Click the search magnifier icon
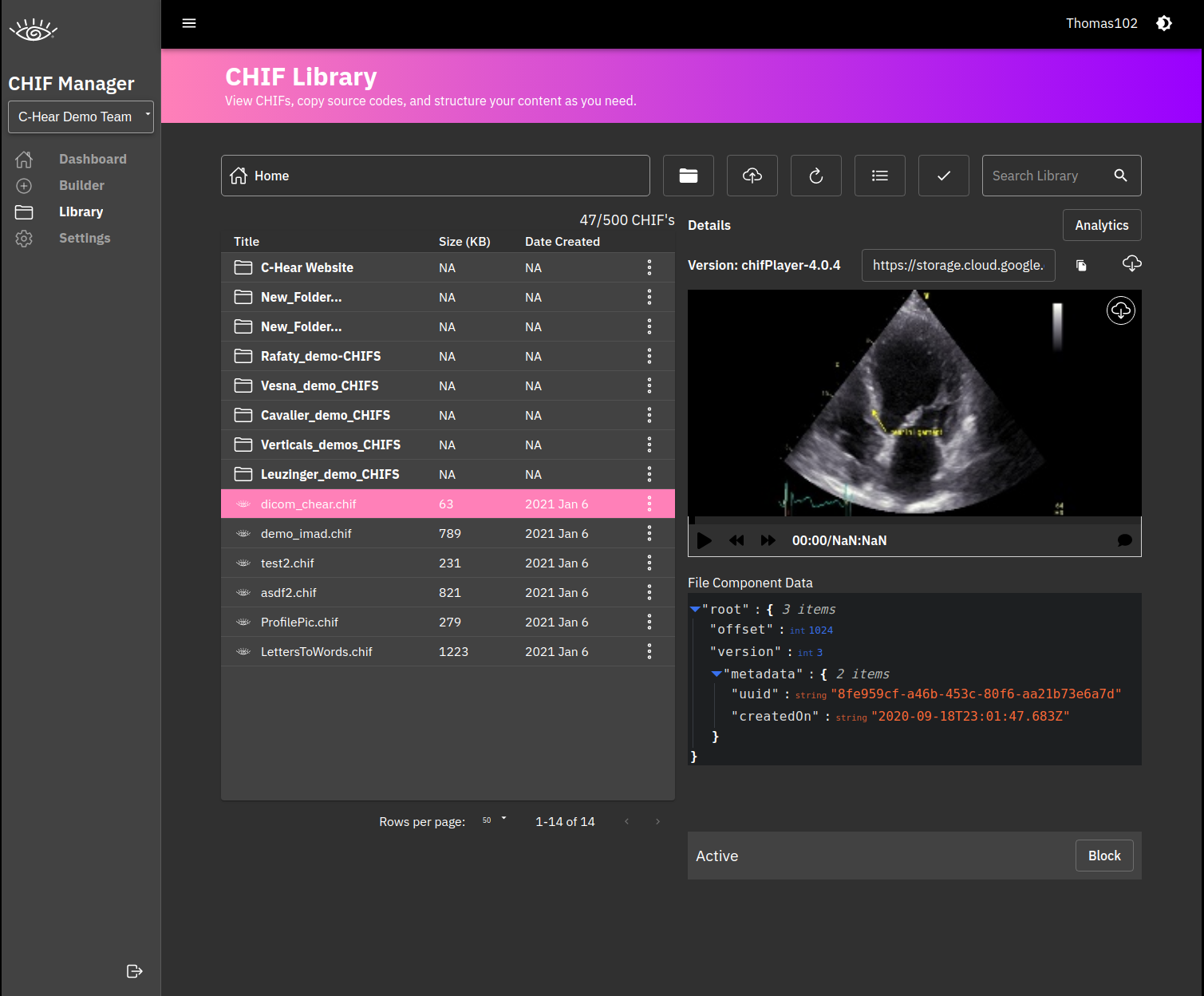 1121,176
